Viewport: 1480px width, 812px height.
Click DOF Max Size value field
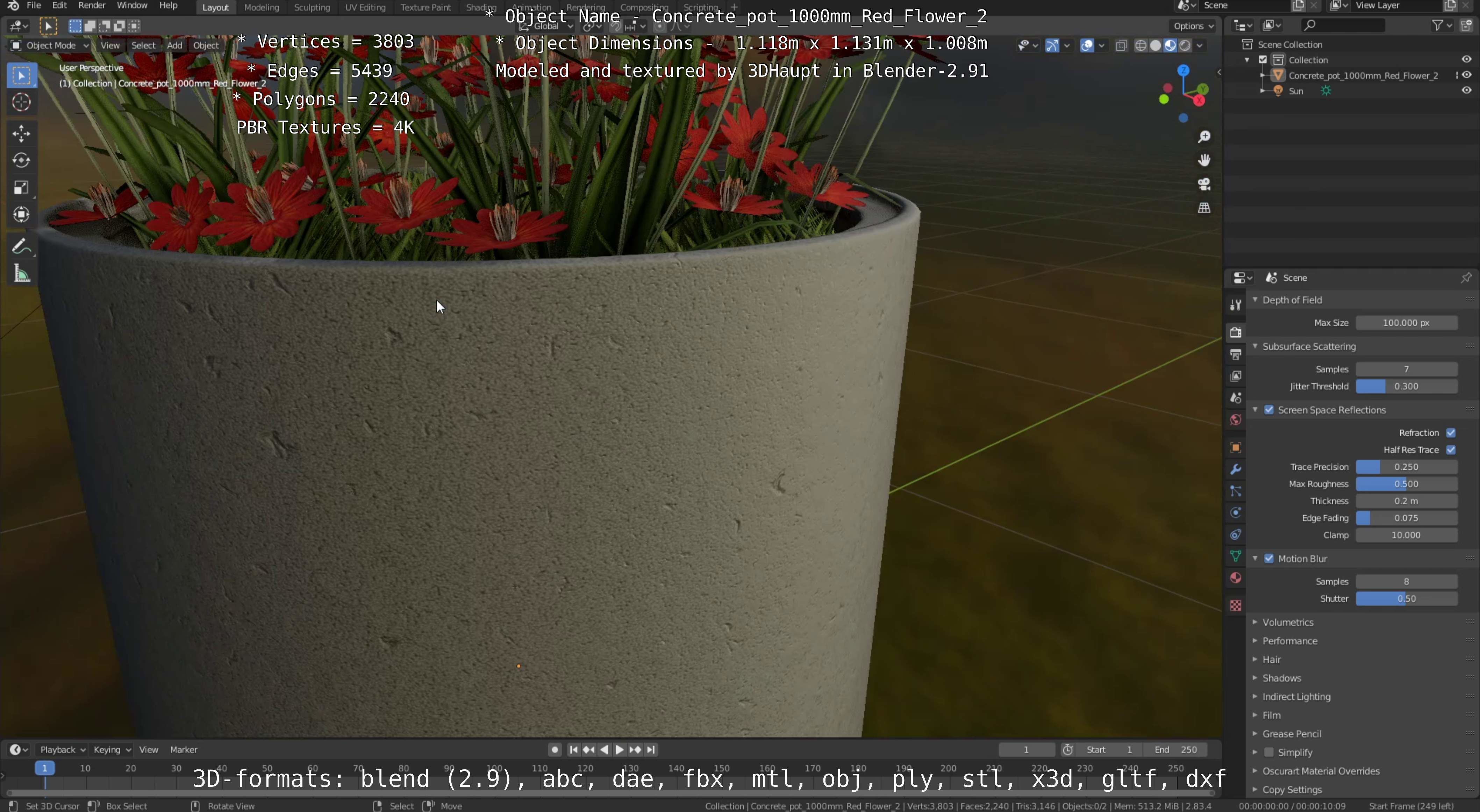(x=1407, y=323)
